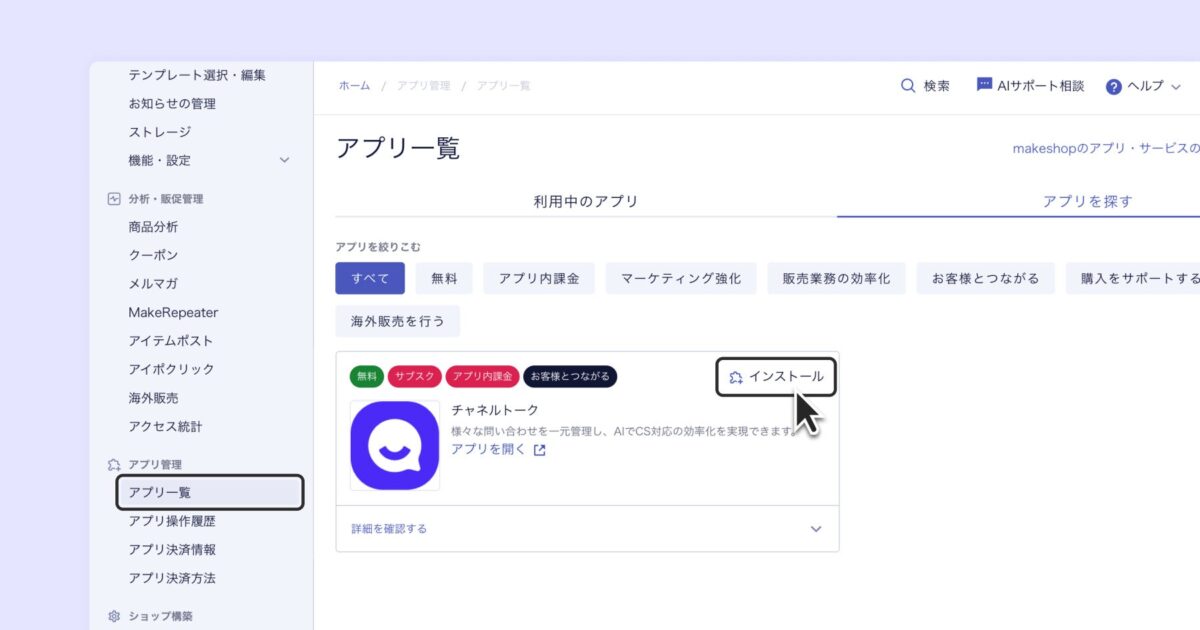Click the install cloud icon on インストール button

[x=734, y=377]
